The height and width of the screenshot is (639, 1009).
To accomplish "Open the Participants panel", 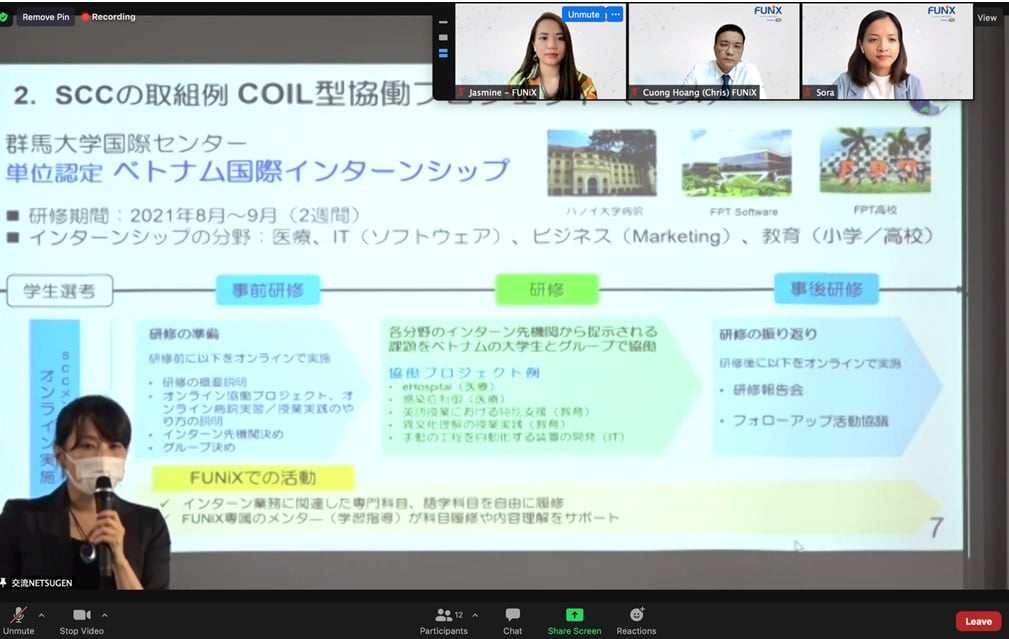I will click(x=443, y=620).
